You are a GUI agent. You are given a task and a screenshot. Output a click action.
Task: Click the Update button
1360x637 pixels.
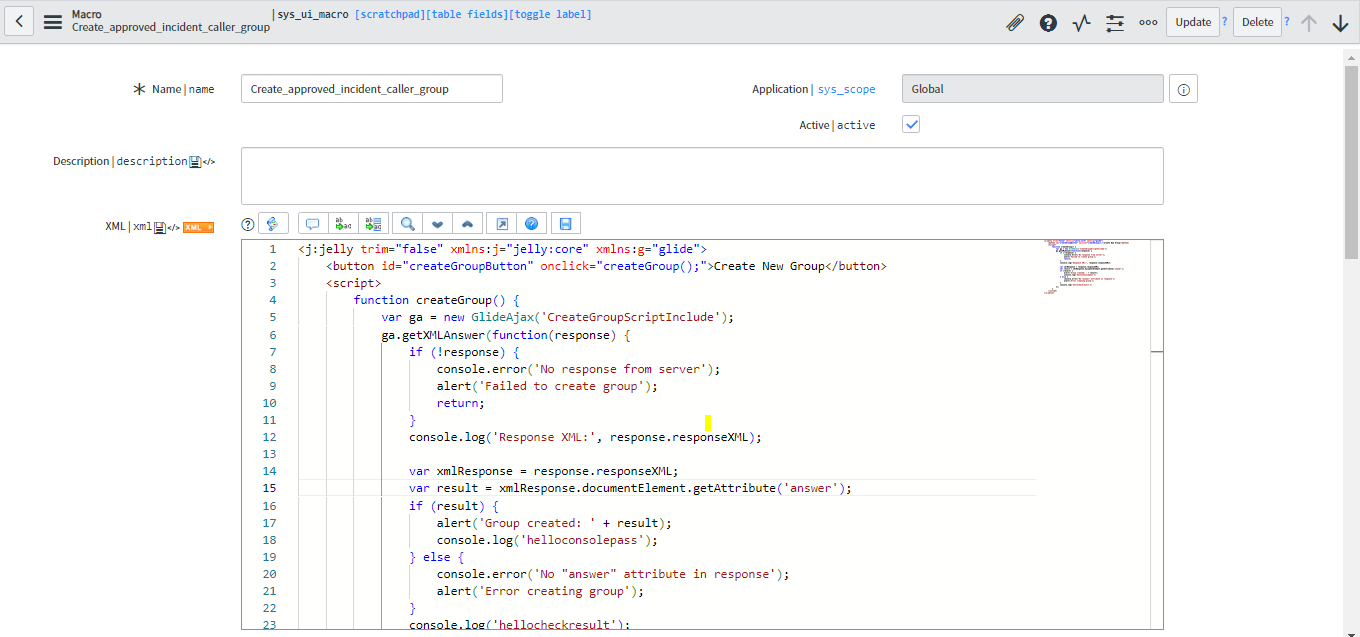tap(1192, 21)
